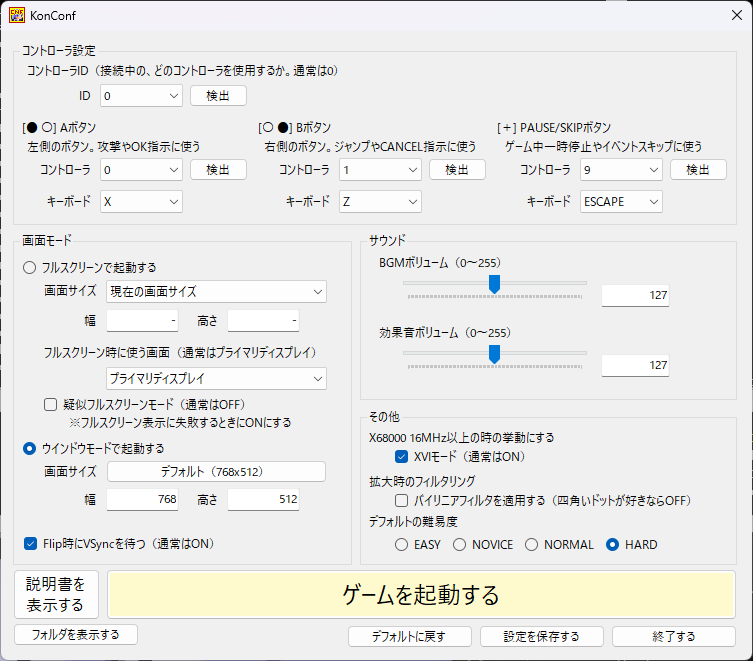Click the large ゲームを起動する launch button
Viewport: 753px width, 661px height.
(421, 595)
